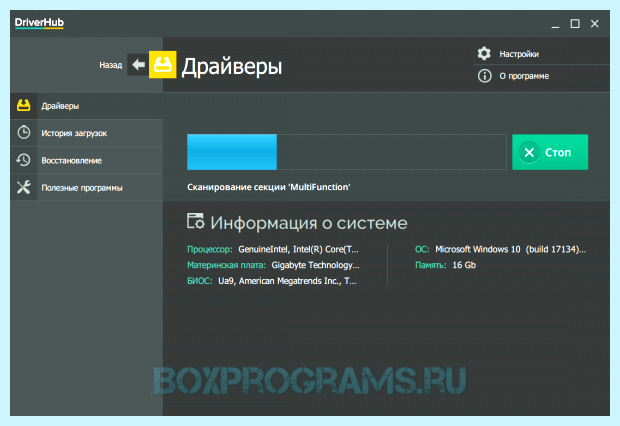Click the Информация о системе heading
620x426 pixels.
coord(308,223)
